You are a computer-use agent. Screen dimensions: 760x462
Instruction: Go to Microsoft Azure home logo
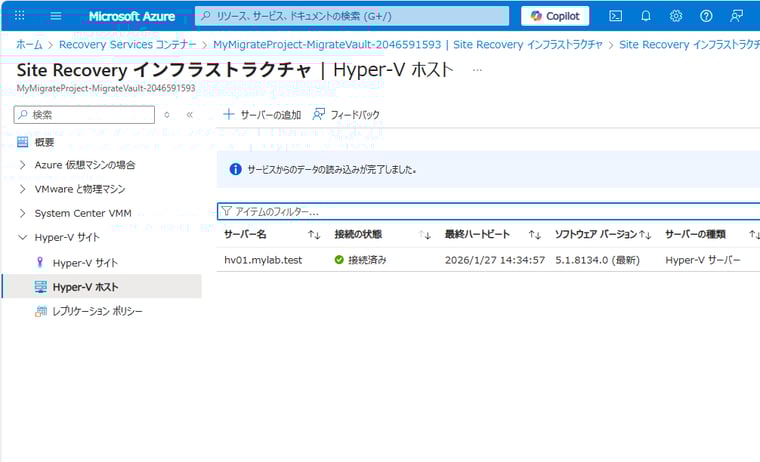click(x=131, y=16)
